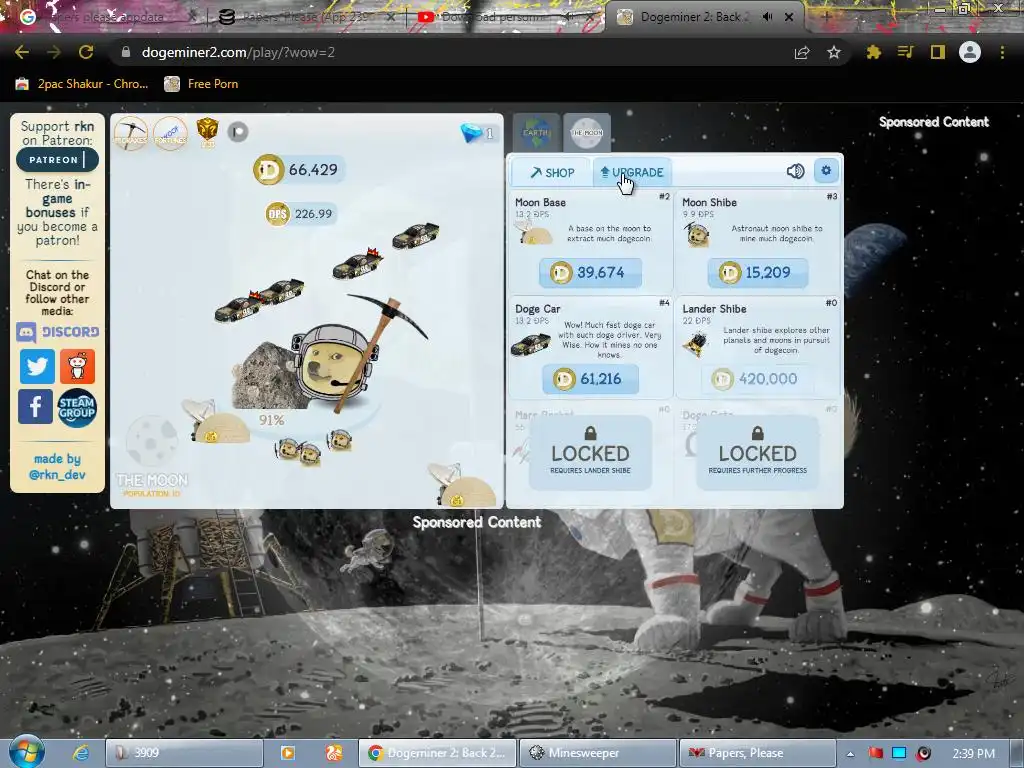1024x768 pixels.
Task: Open the Patreon support button
Action: pos(57,160)
